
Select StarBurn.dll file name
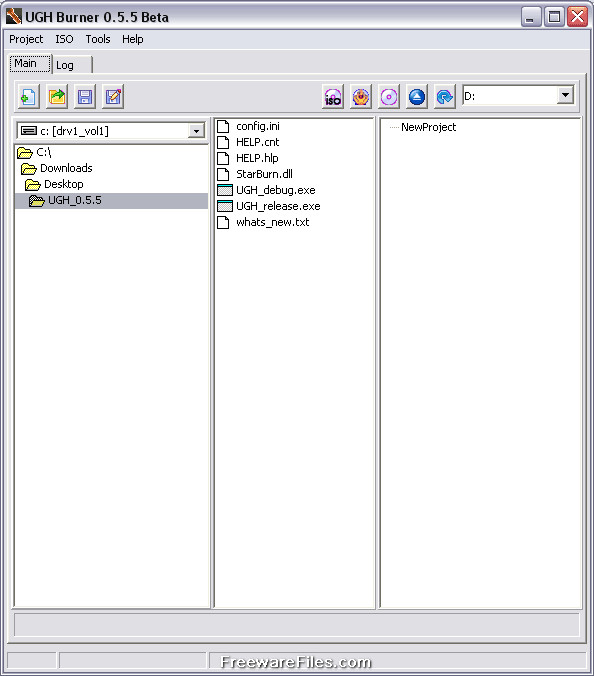(264, 174)
